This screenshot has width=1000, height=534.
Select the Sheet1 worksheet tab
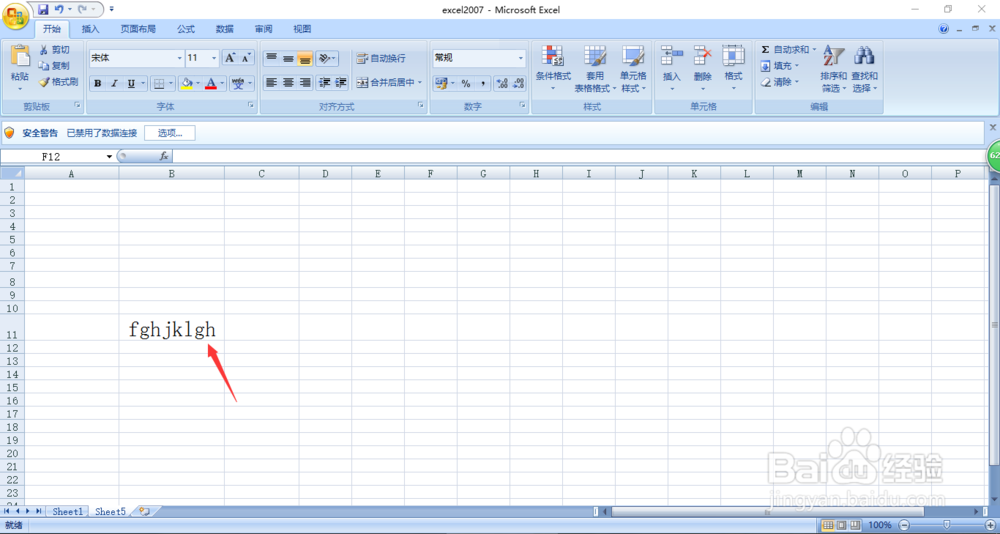68,512
